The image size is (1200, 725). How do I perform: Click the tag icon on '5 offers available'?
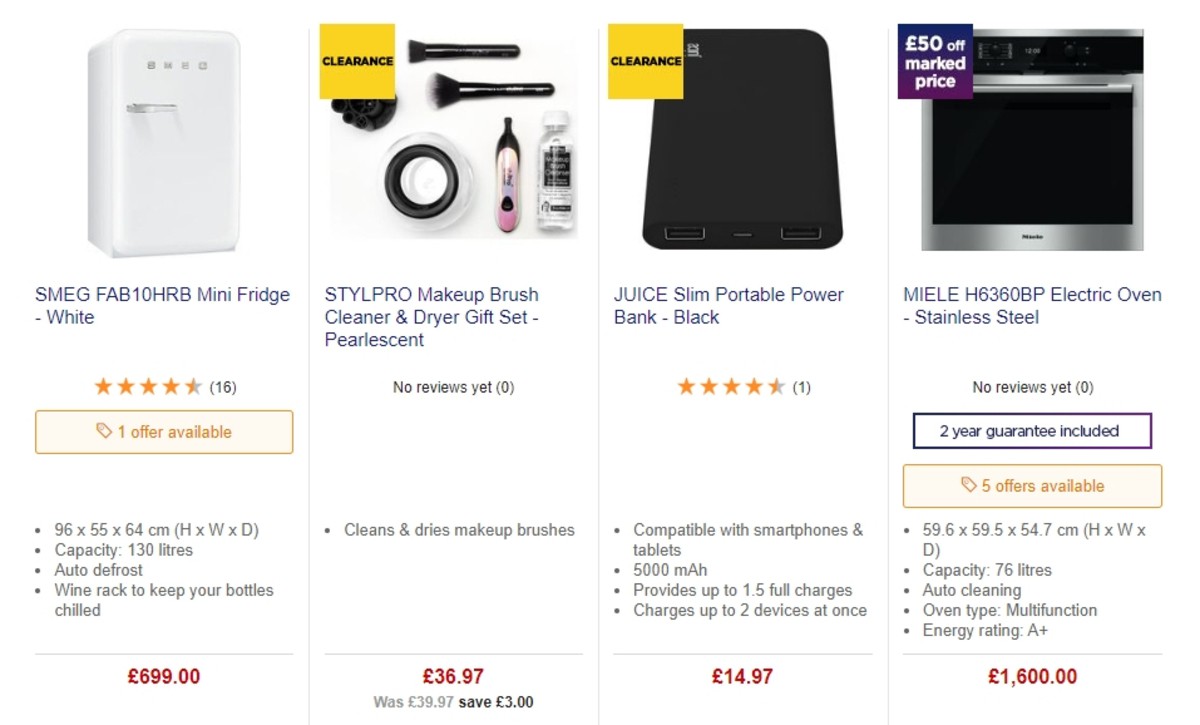[x=969, y=486]
